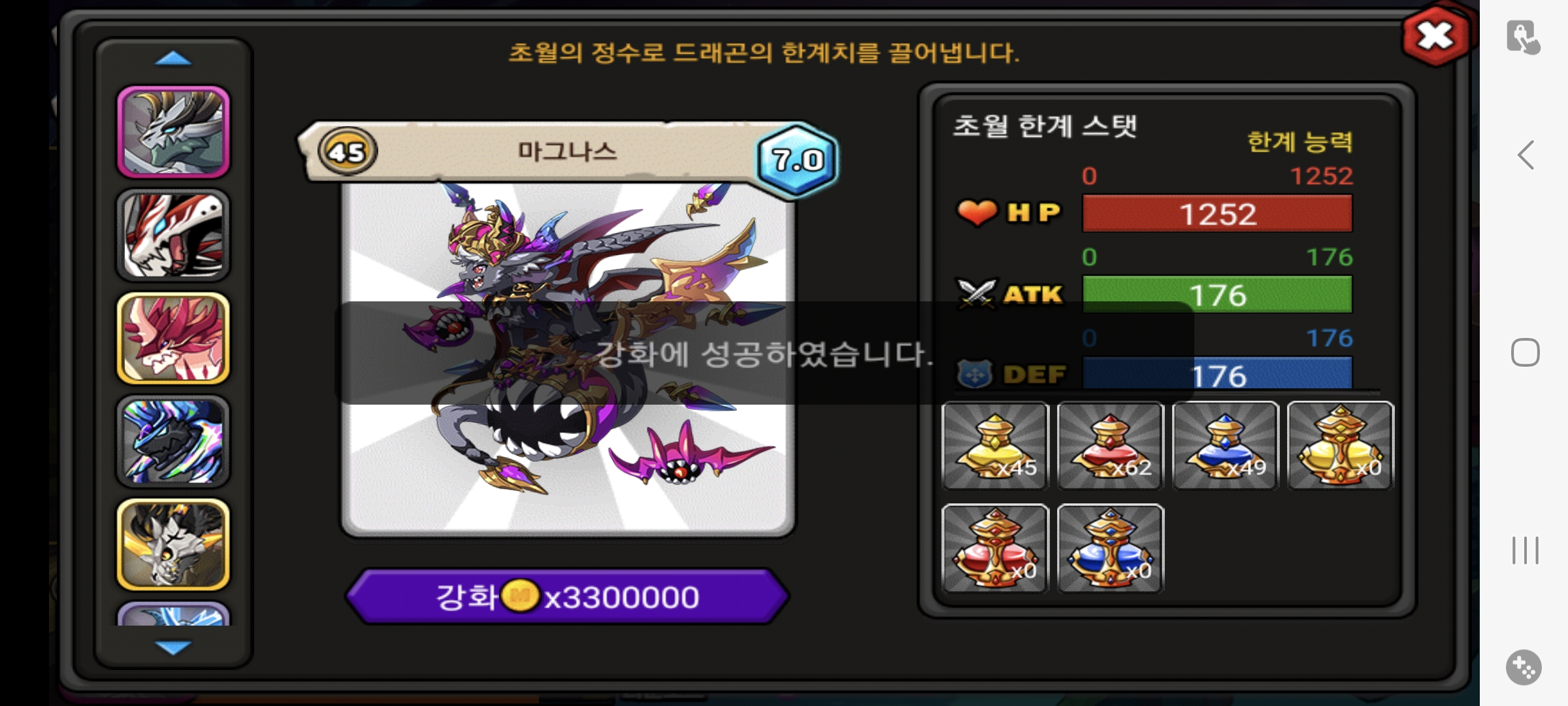Open Android recent apps button

pyautogui.click(x=1526, y=550)
